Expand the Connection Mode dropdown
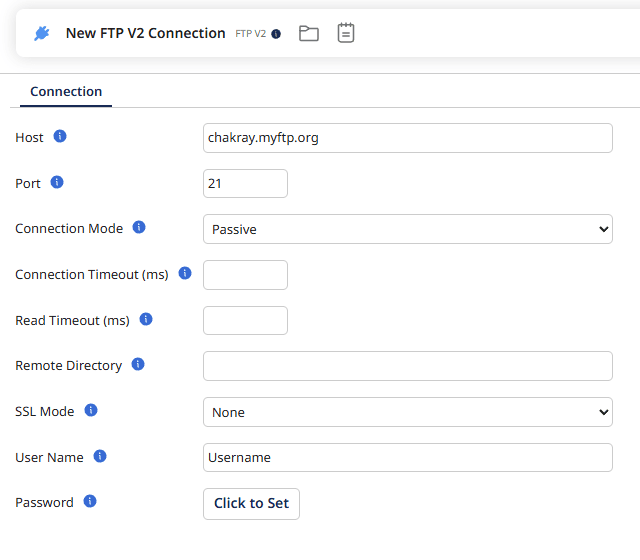Screen dimensions: 640x560 tap(407, 229)
